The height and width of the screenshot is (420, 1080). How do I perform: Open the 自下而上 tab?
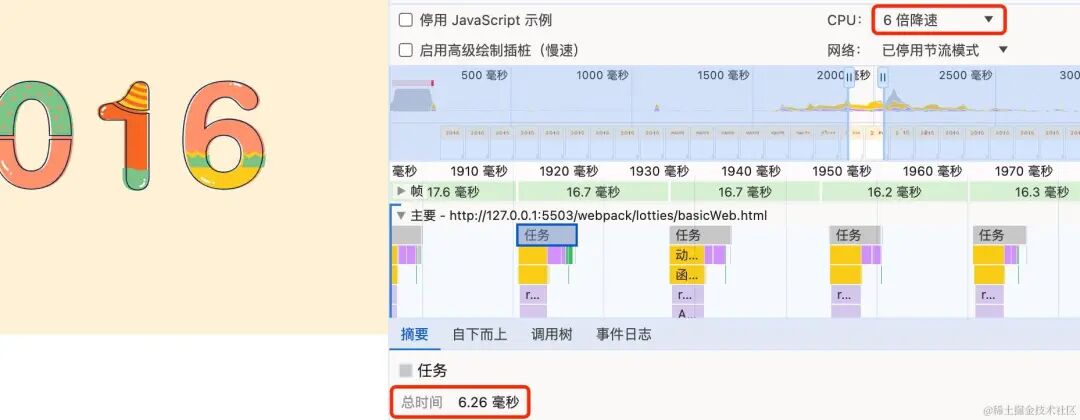(x=479, y=335)
